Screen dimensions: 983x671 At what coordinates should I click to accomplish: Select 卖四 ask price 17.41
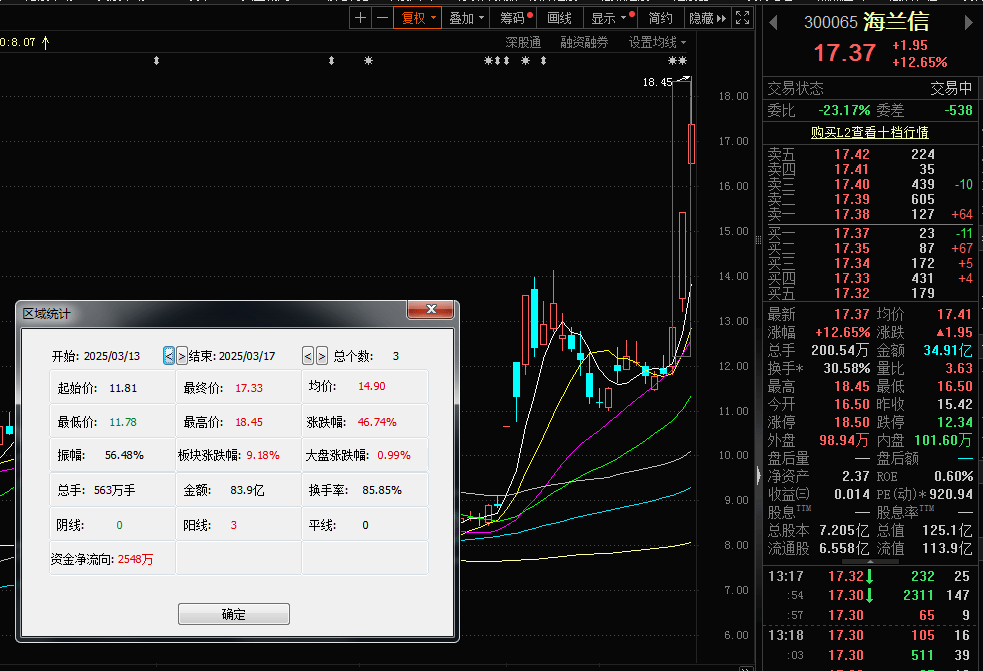(x=851, y=169)
